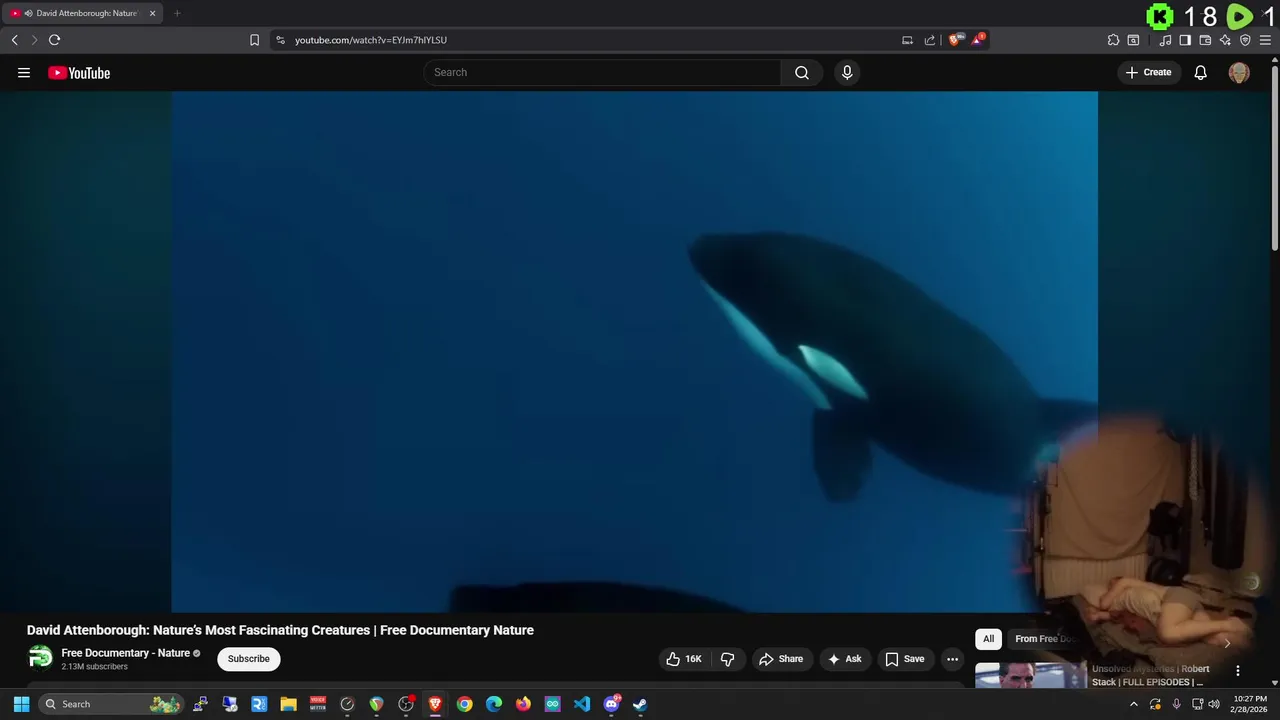
Task: Click the browser address bar URL
Action: point(371,40)
